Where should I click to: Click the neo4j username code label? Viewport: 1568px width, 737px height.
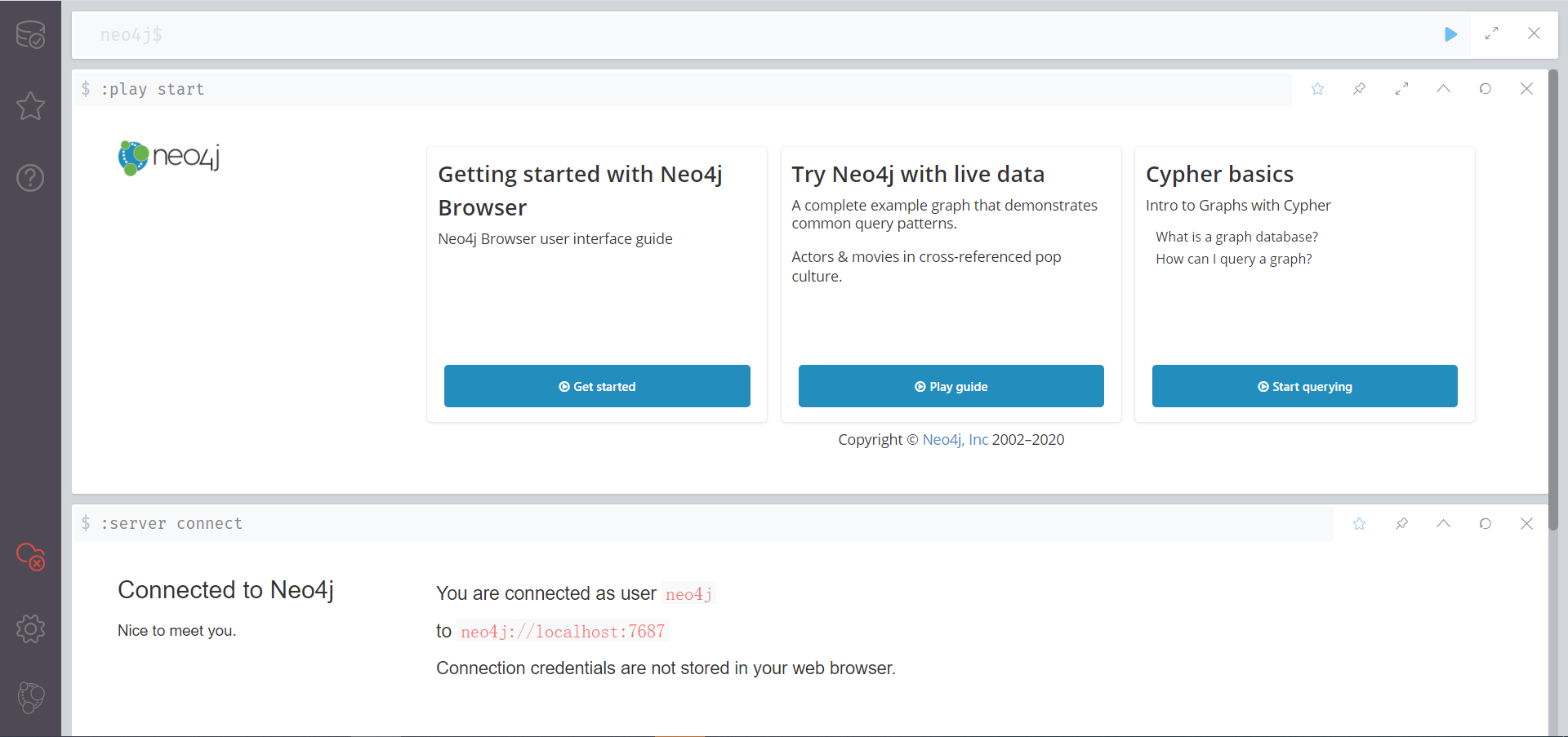click(688, 594)
